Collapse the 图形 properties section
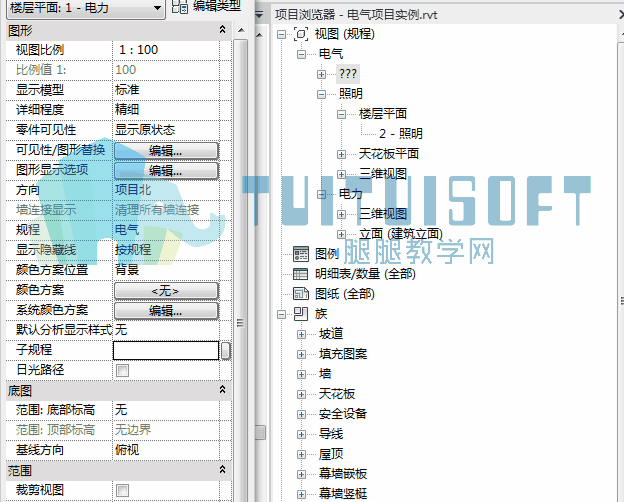Screen dimensions: 624x502 pyautogui.click(x=222, y=29)
